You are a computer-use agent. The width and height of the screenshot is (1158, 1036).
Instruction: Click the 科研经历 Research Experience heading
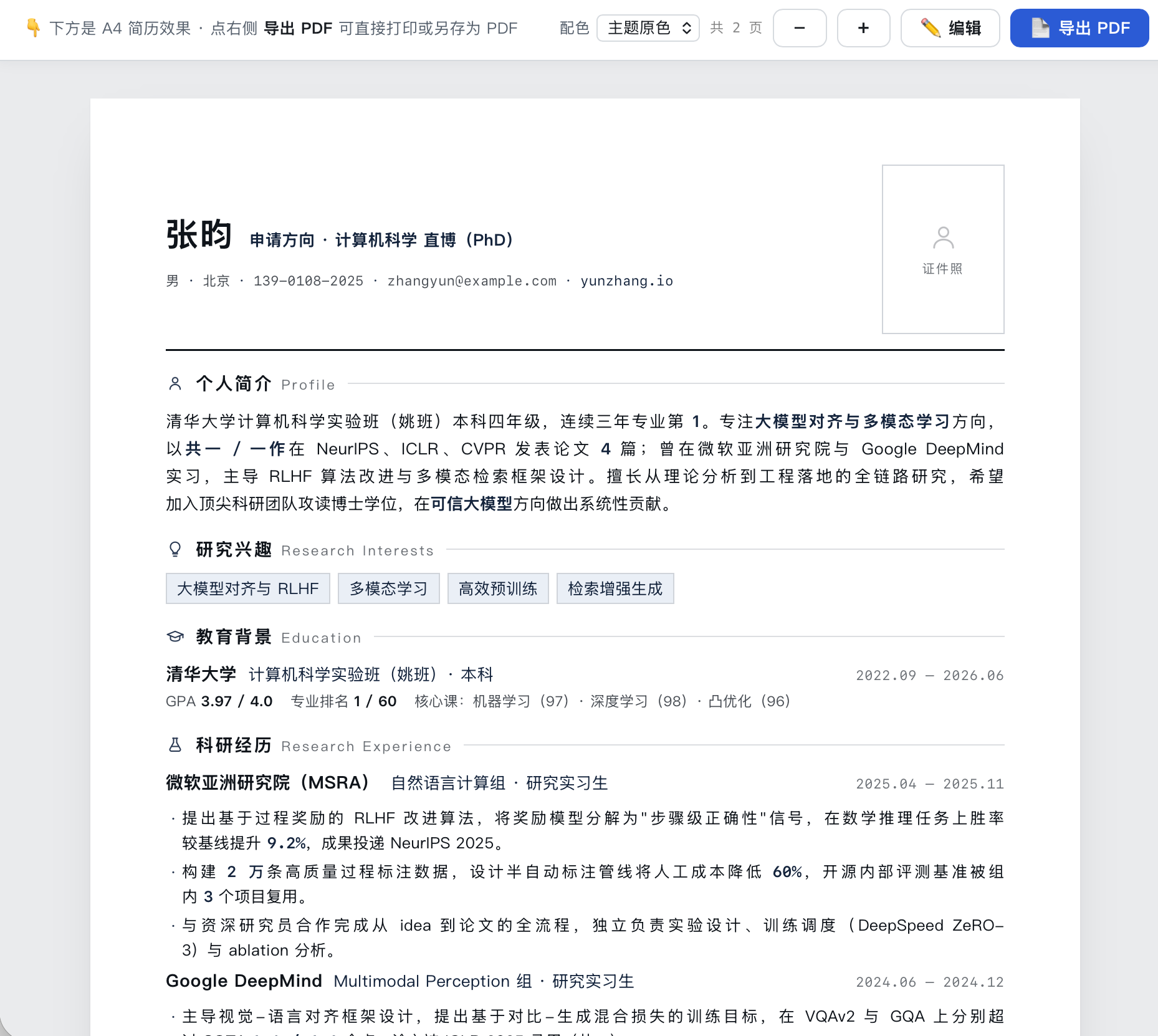tap(323, 746)
